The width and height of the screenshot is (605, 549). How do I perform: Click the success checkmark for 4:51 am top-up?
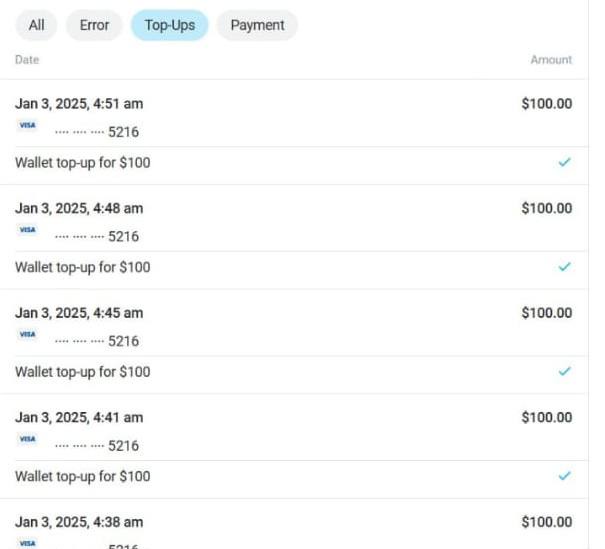[x=564, y=162]
